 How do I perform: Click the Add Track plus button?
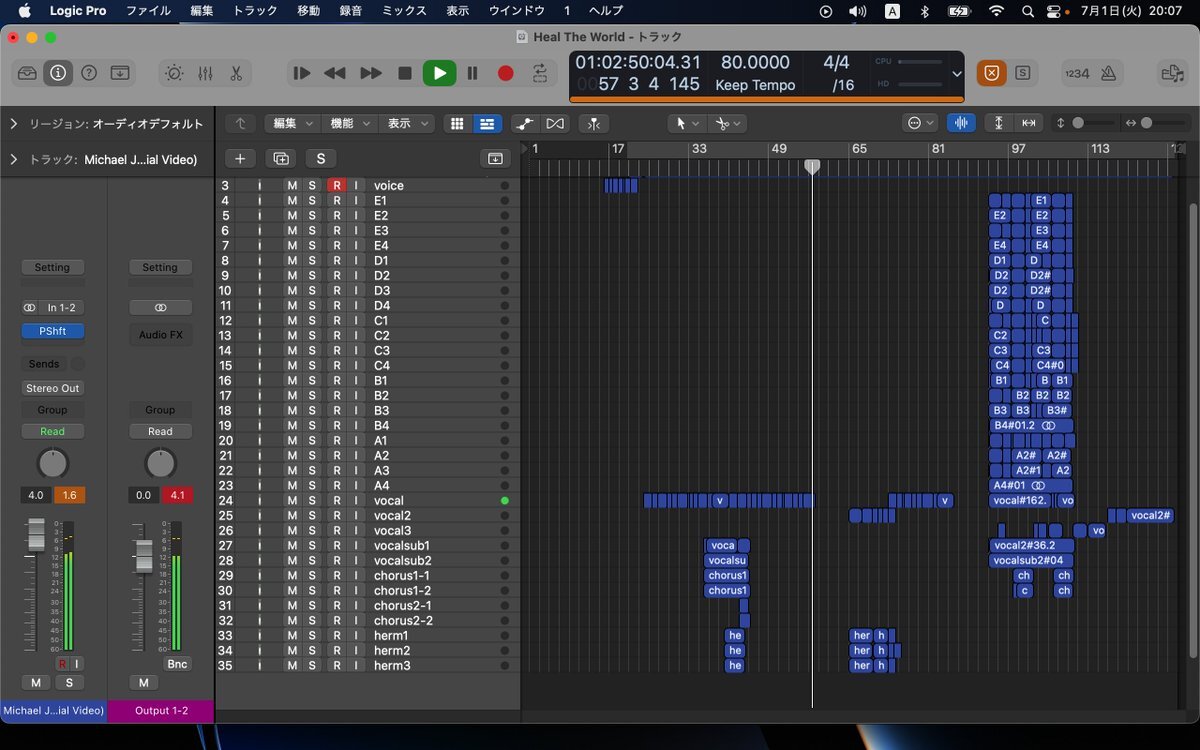(x=240, y=158)
